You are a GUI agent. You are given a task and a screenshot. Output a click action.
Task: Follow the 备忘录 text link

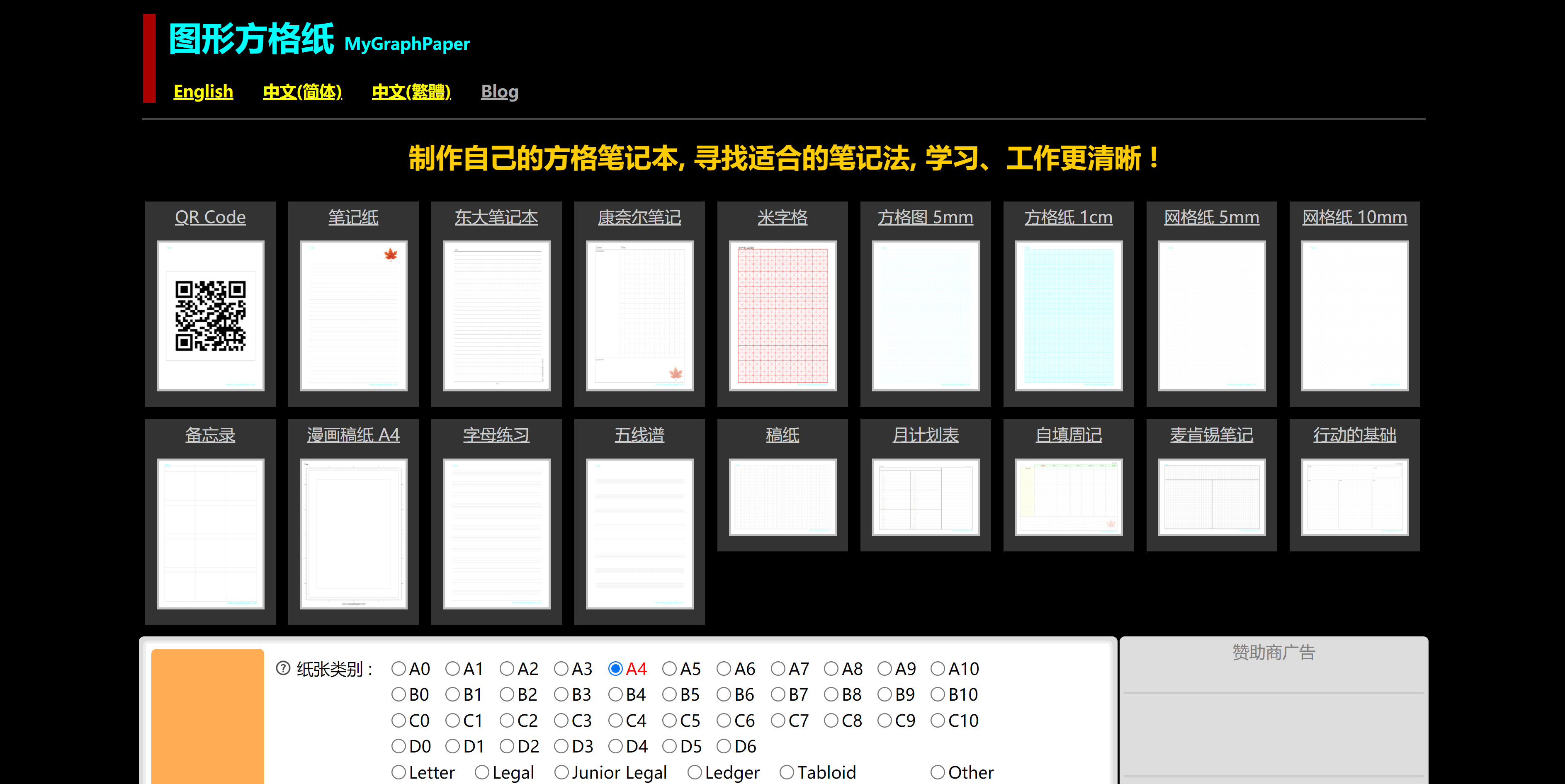[x=210, y=435]
